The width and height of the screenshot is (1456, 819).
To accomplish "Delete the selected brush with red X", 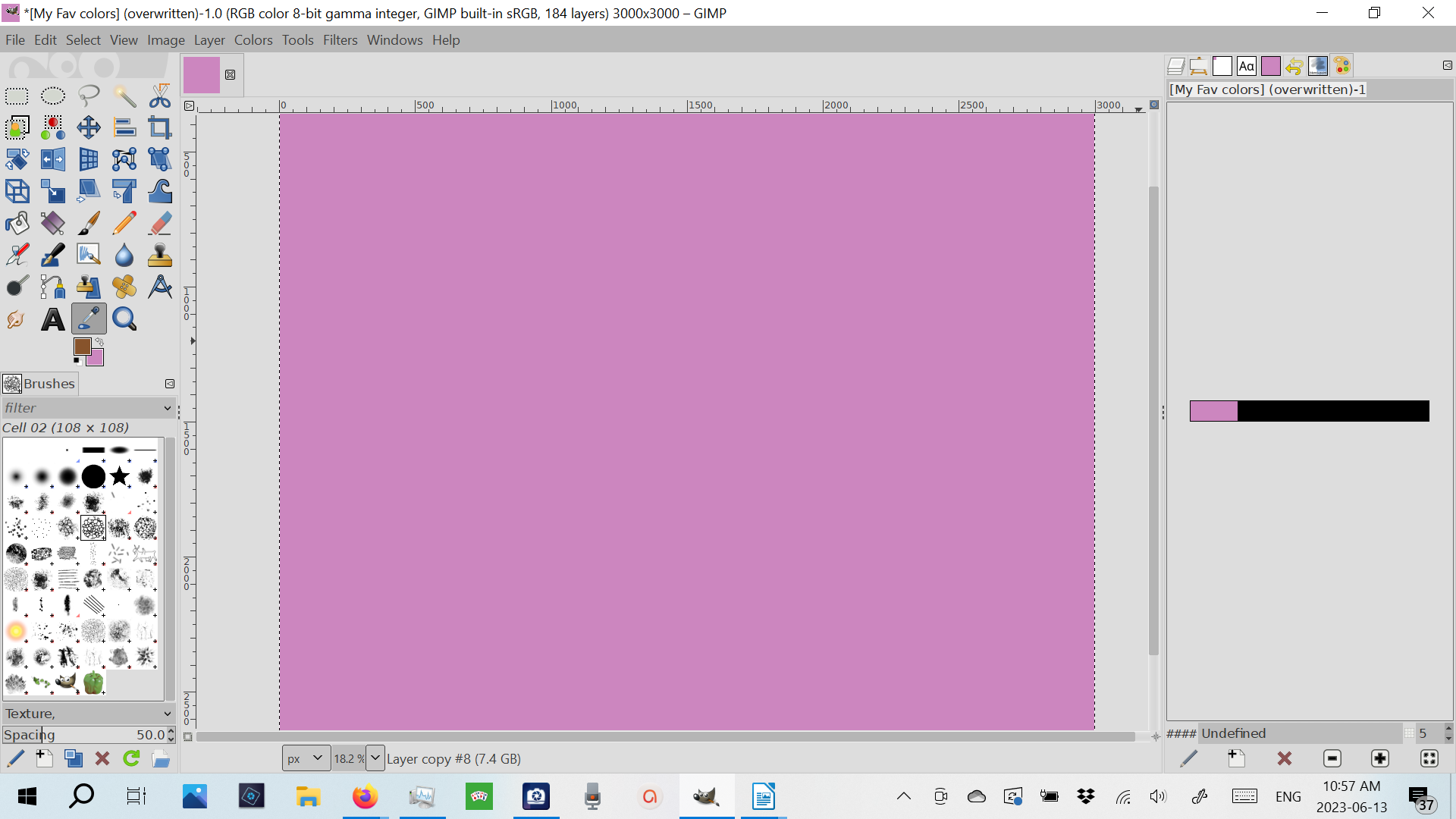I will [102, 758].
